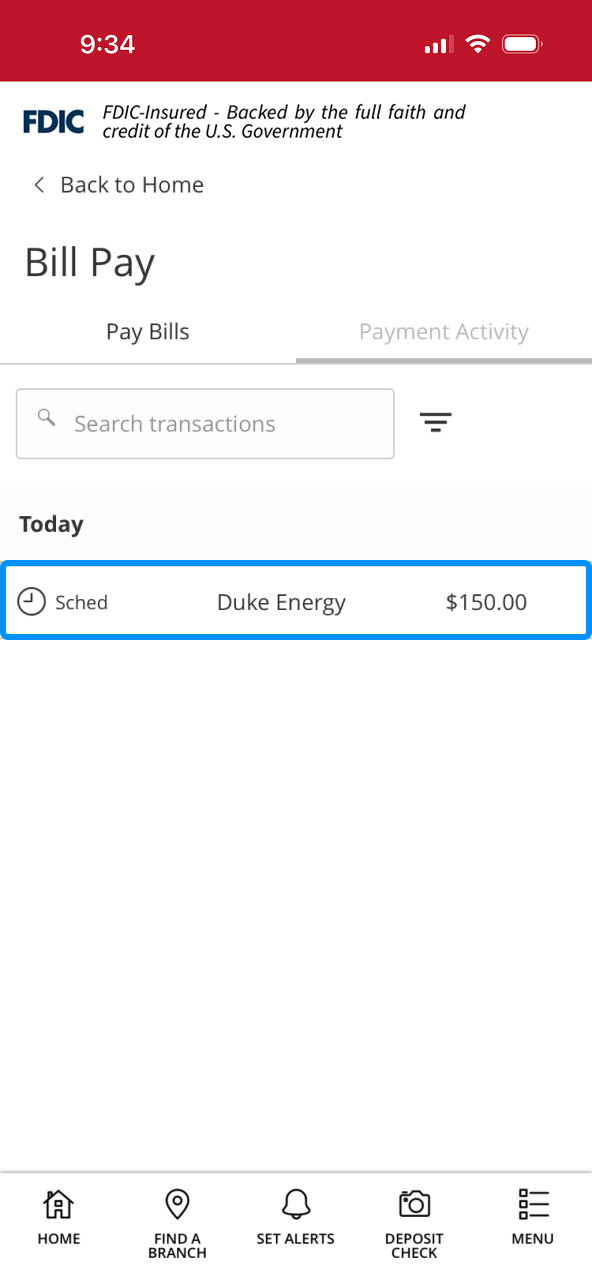Select the Wi-Fi status icon
Viewport: 592px width, 1288px height.
(x=477, y=44)
